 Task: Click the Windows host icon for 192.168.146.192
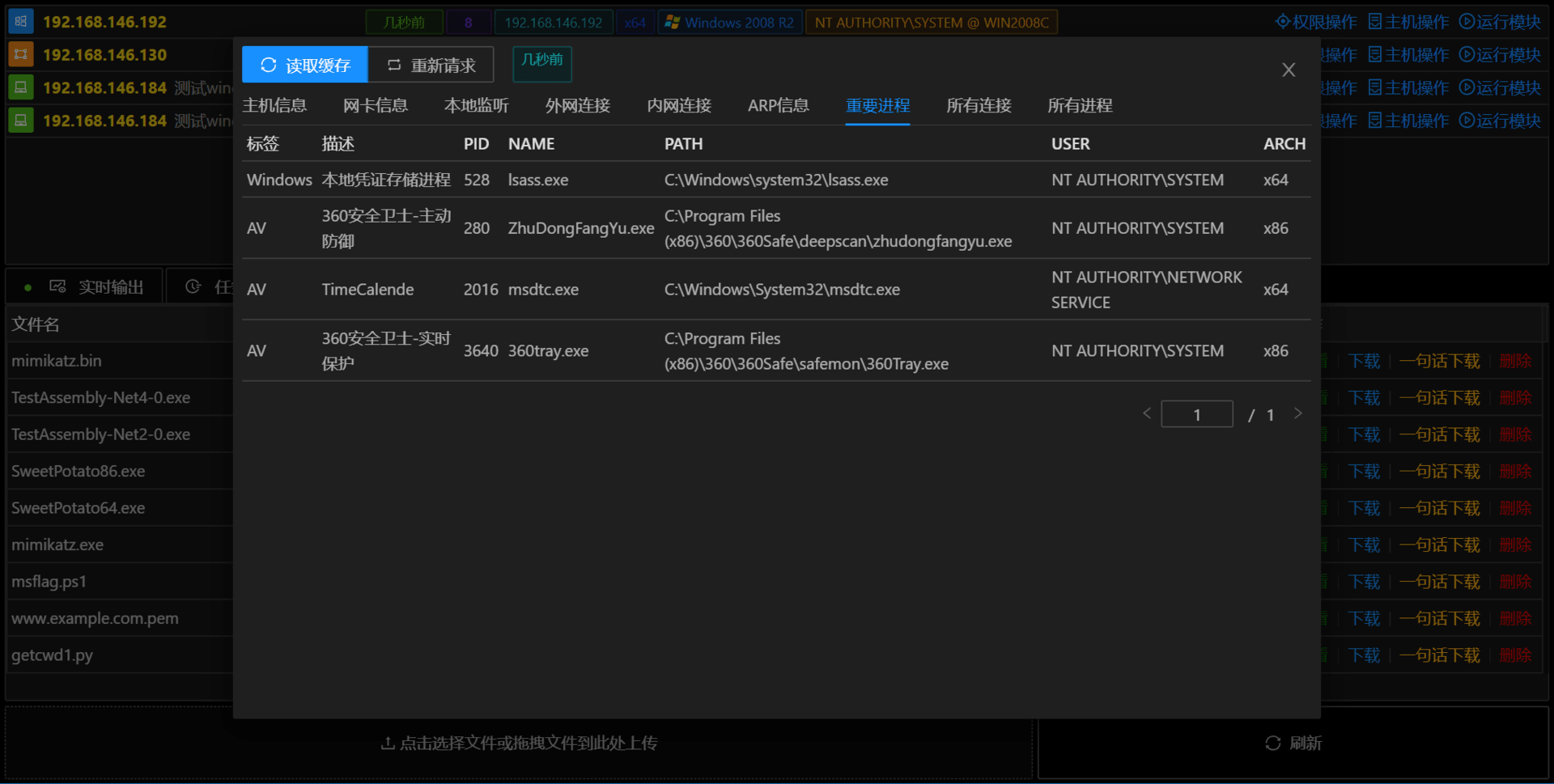(20, 22)
